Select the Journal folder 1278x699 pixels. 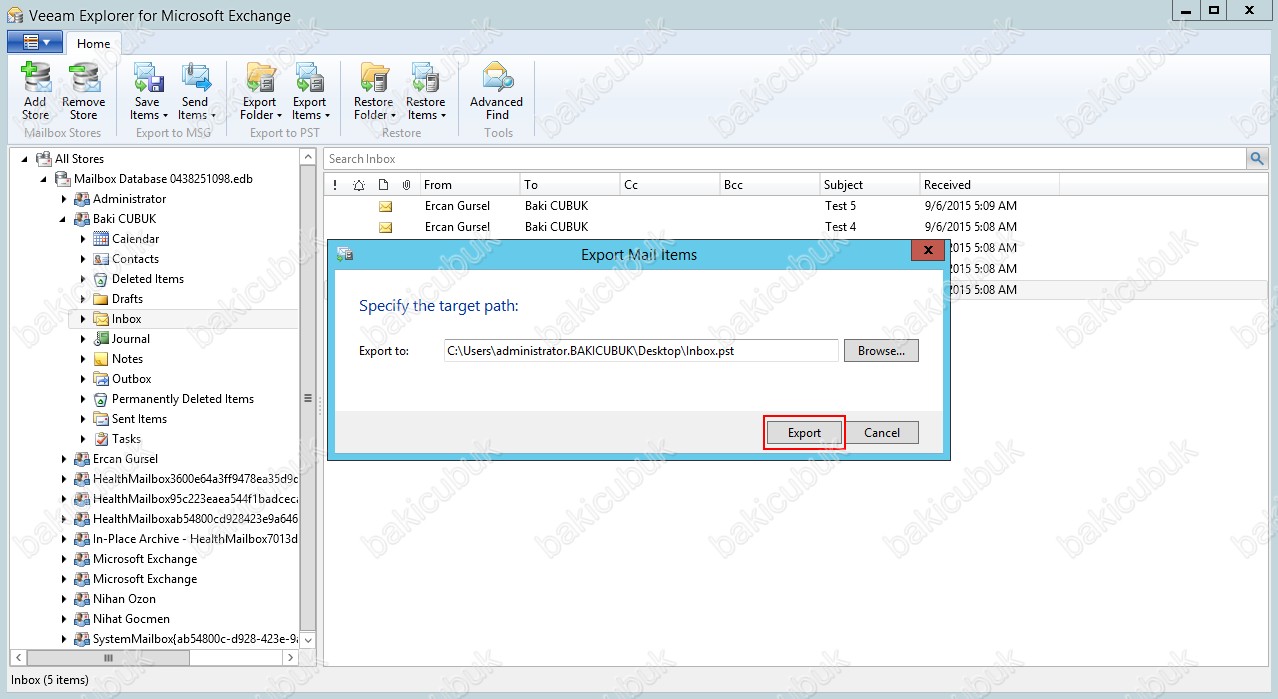point(131,339)
